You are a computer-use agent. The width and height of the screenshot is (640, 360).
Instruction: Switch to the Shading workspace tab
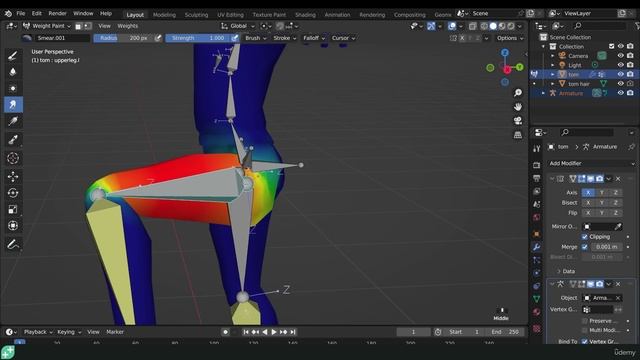click(x=305, y=15)
